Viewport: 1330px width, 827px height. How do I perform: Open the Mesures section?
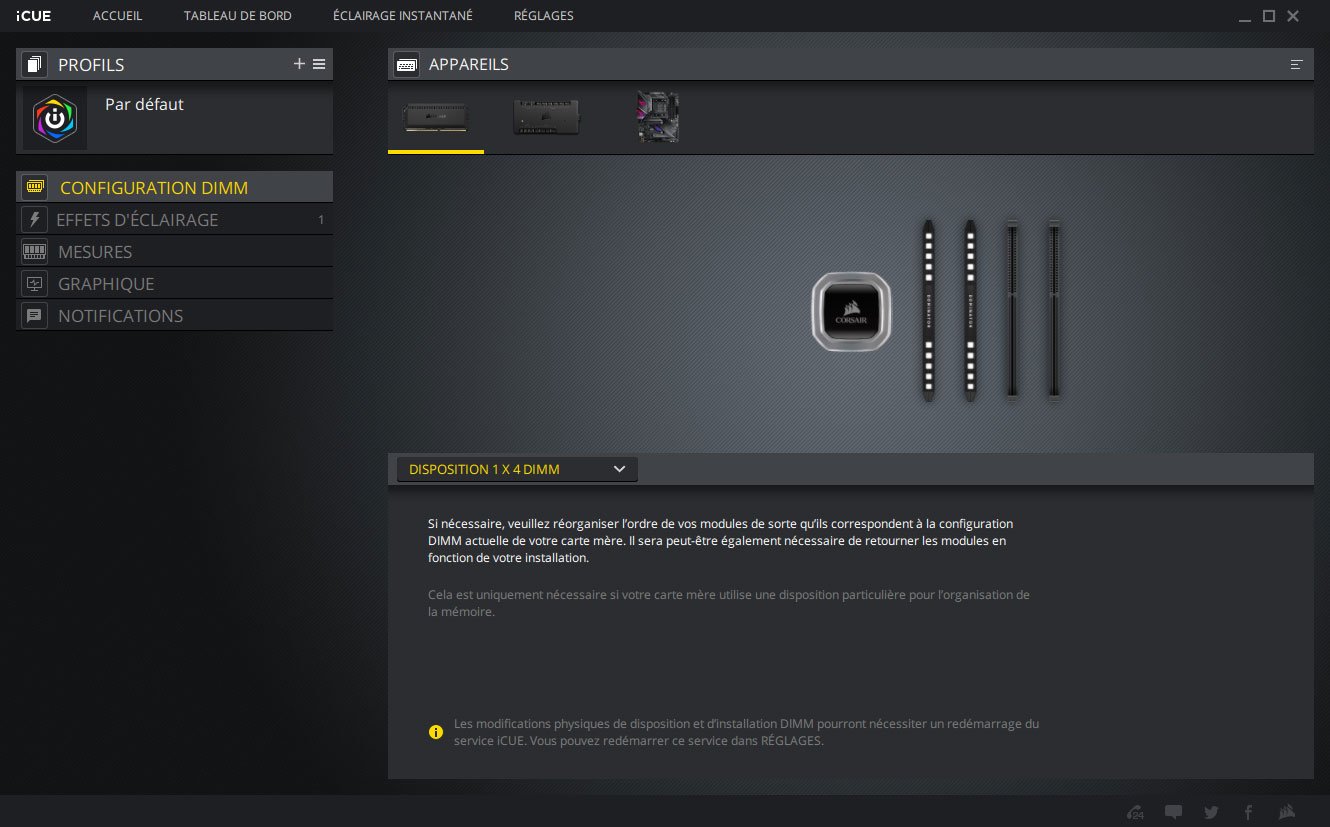pyautogui.click(x=175, y=251)
